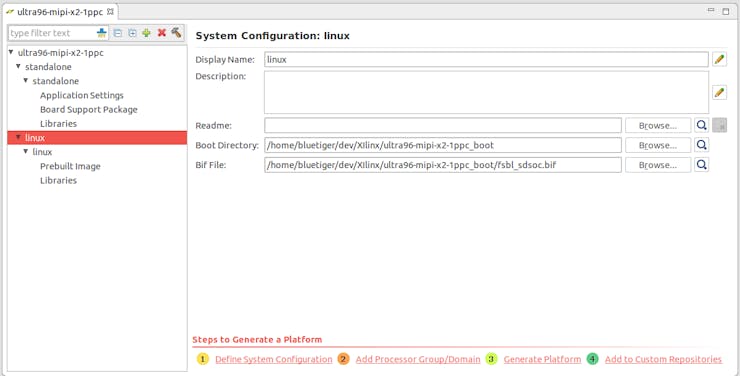Screen dimensions: 740x376
Task: Delete the selected item with the red X
Action: click(x=162, y=33)
